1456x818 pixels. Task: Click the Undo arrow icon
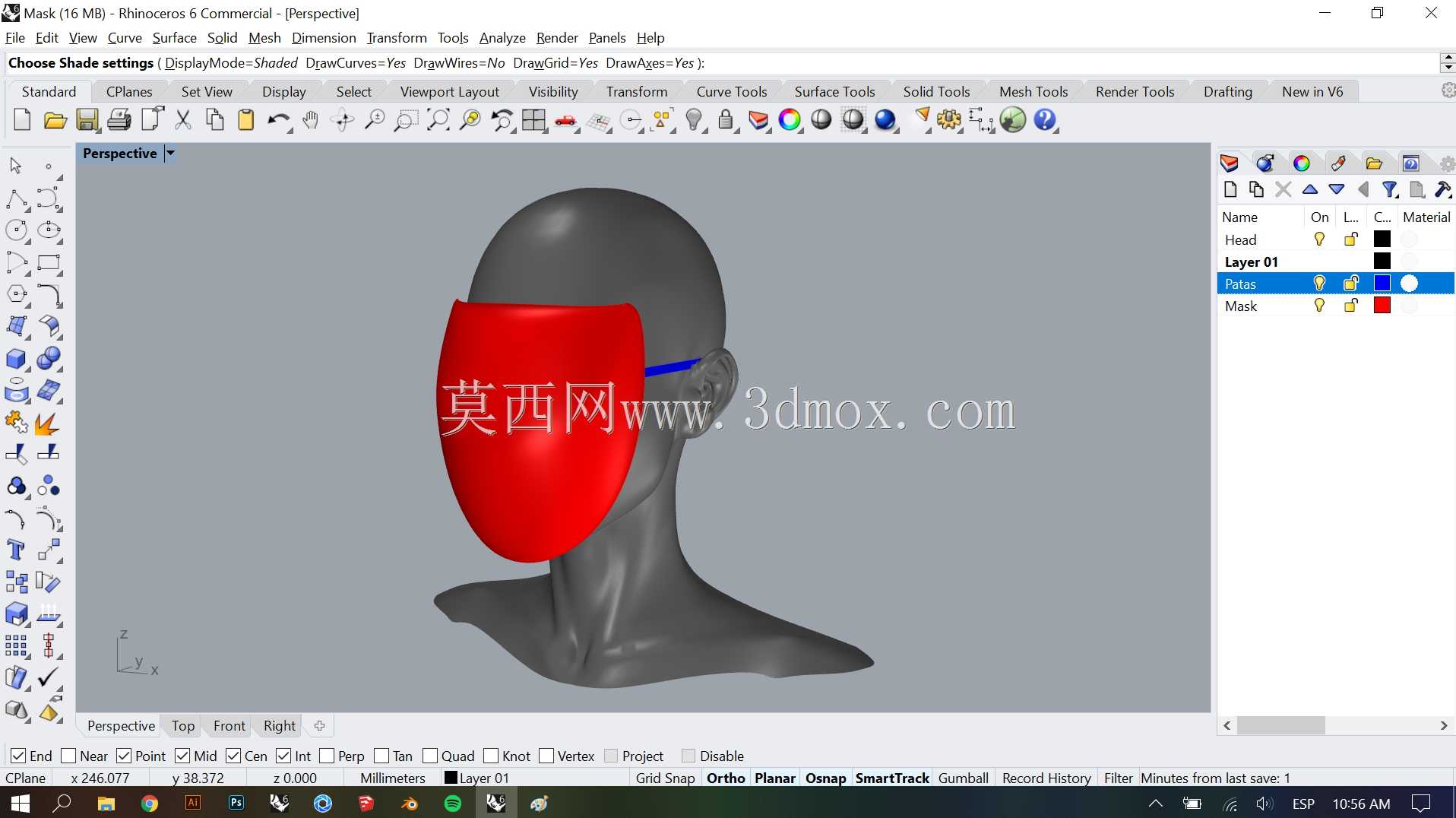(x=278, y=120)
